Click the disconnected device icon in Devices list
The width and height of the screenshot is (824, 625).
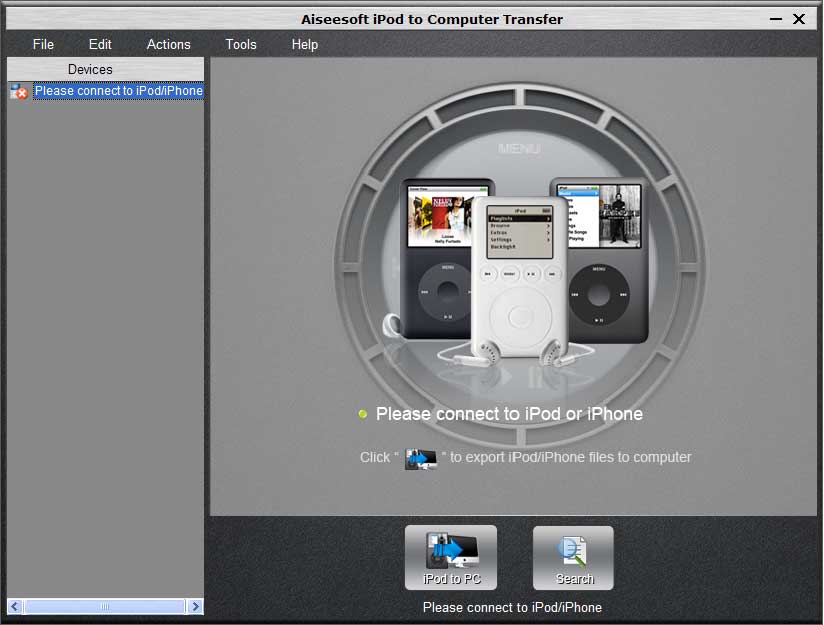click(19, 91)
